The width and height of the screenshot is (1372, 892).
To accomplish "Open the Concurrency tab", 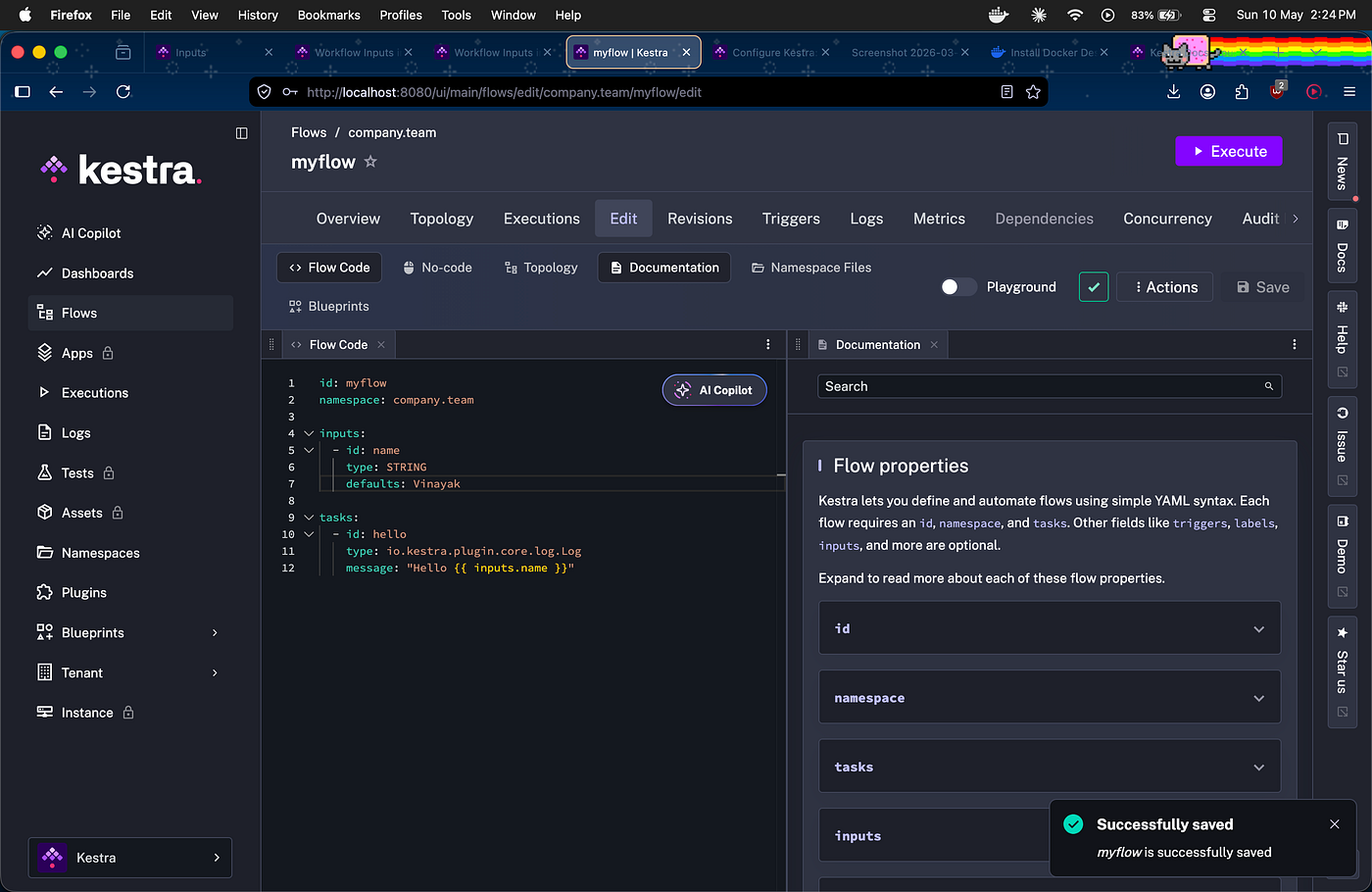I will pyautogui.click(x=1167, y=219).
